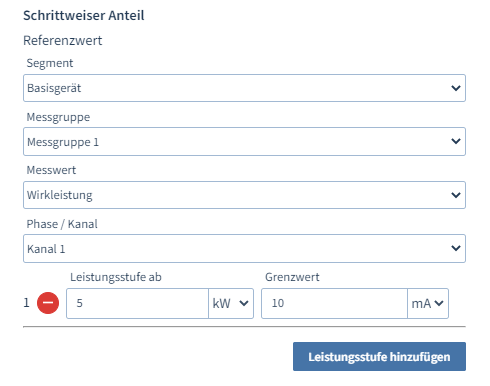Viewport: 490px width, 386px height.
Task: Change the mA unit selector for Grenzwert
Action: point(428,303)
